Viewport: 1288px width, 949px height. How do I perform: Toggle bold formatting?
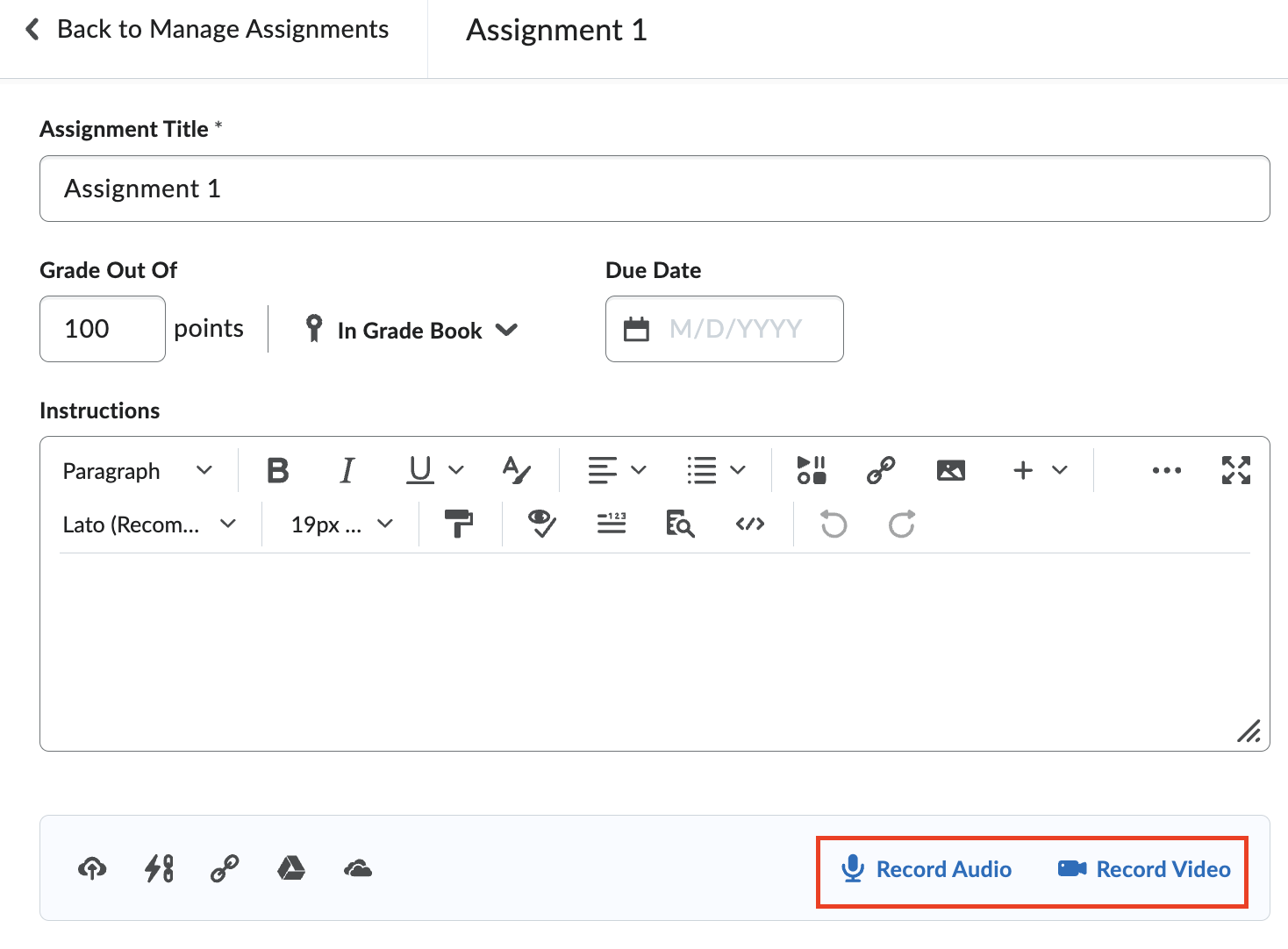tap(277, 470)
